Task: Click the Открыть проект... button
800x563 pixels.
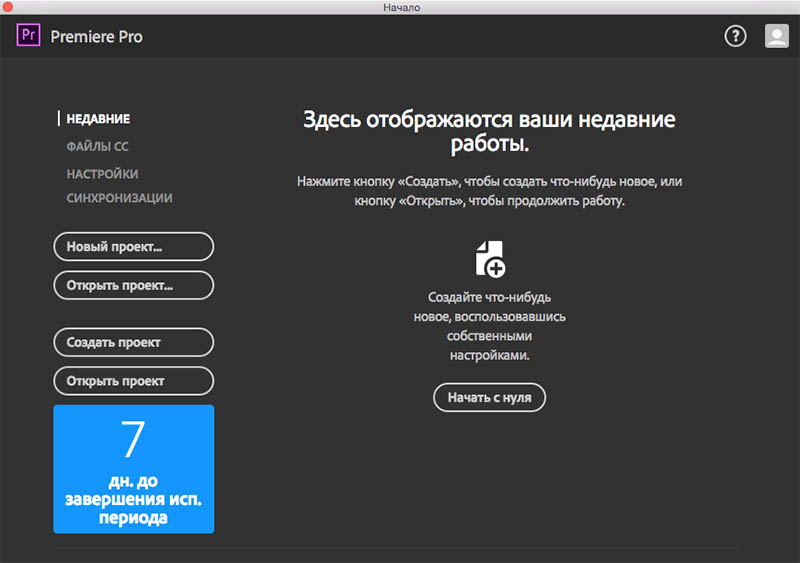Action: point(134,285)
